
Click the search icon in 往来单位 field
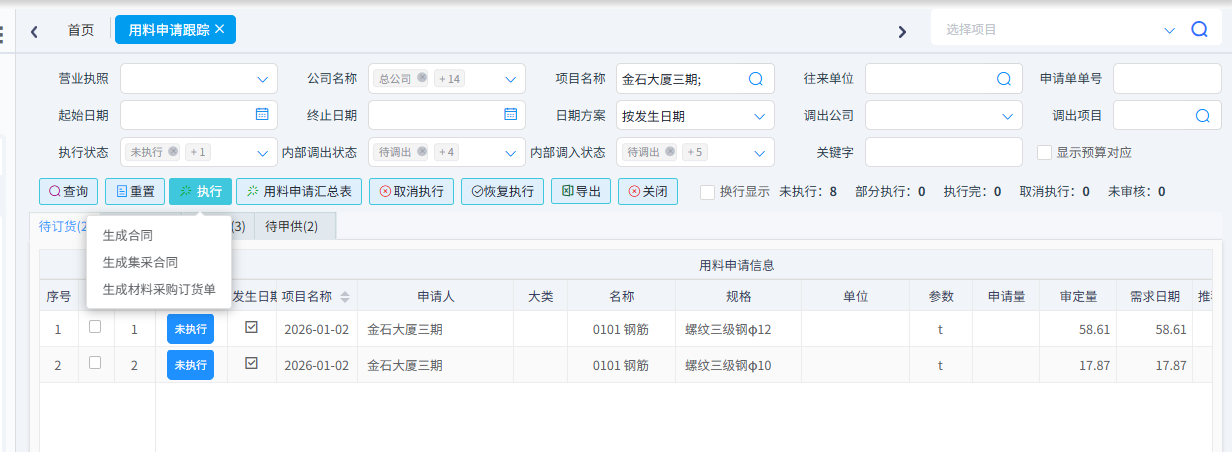1004,79
